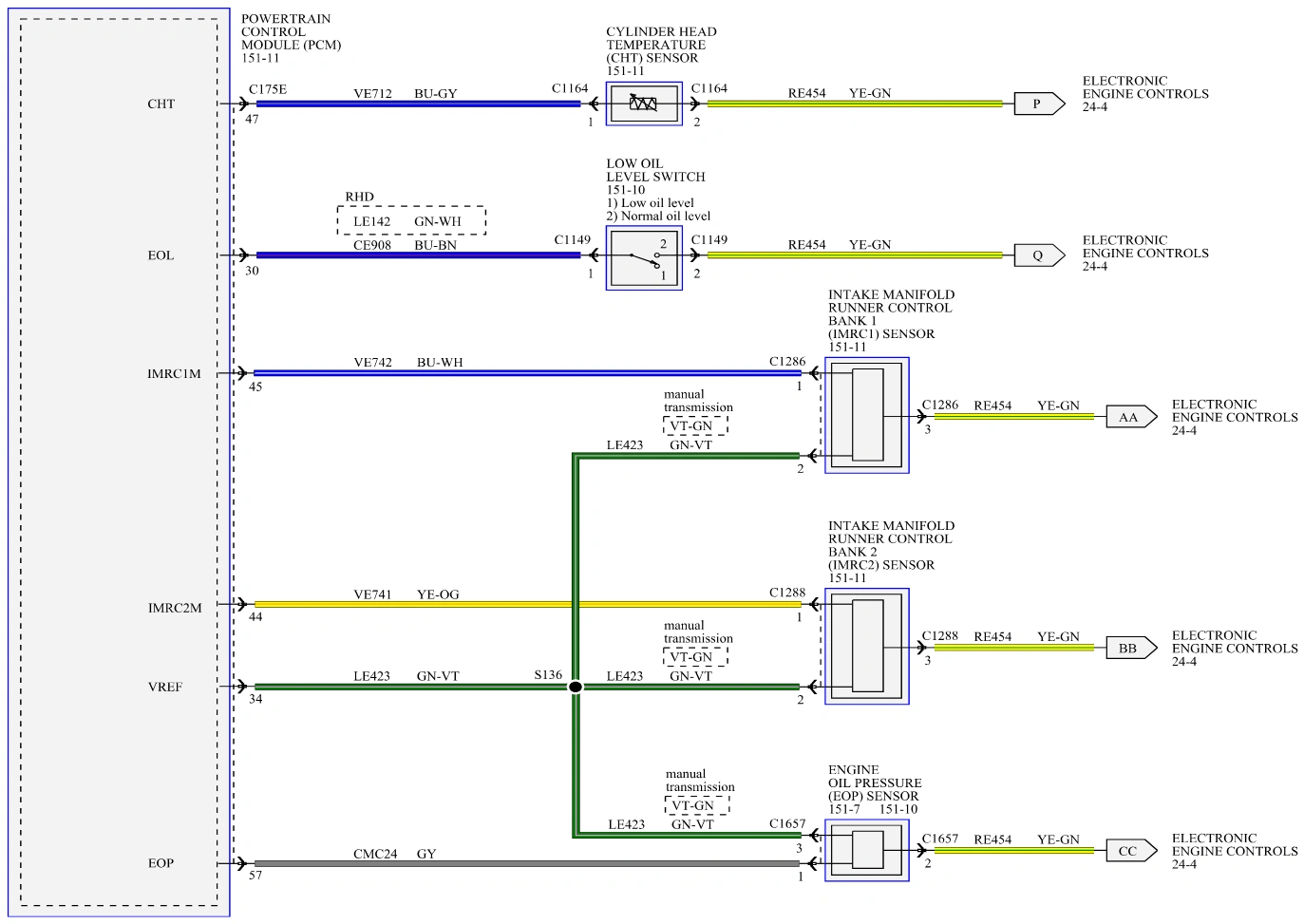
Task: Select PCM pin number 47
Action: tap(252, 119)
